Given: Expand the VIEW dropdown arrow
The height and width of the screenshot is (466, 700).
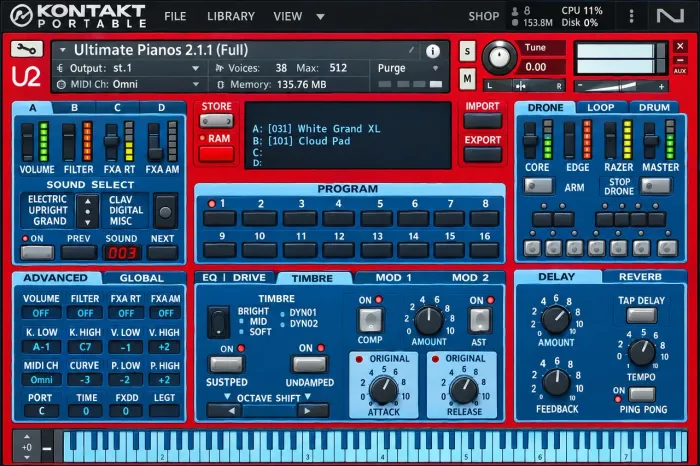Looking at the screenshot, I should coord(320,17).
